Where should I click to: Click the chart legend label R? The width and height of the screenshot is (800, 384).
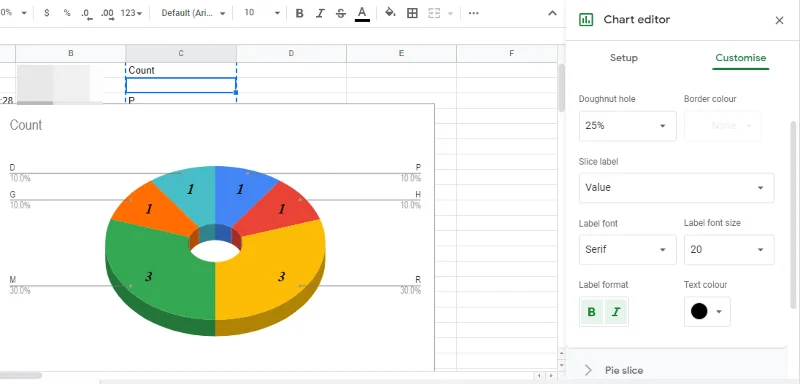(x=418, y=279)
